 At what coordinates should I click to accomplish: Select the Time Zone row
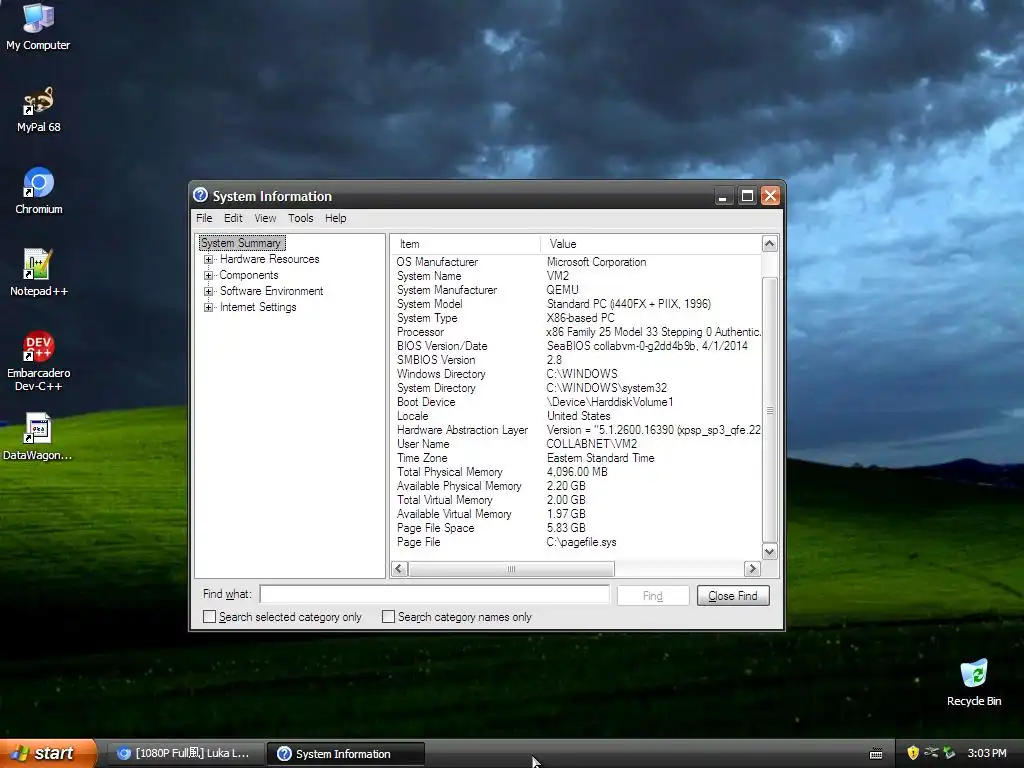[x=577, y=458]
